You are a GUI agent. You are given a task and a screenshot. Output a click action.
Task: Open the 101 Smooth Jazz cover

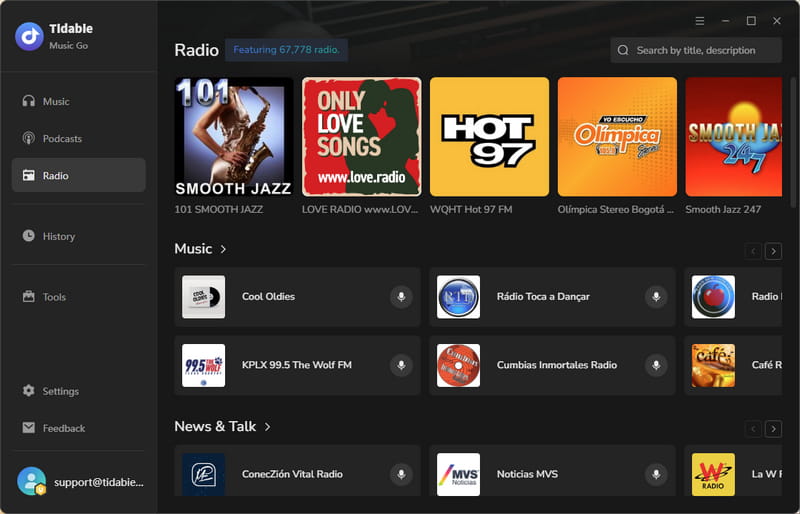[x=234, y=137]
